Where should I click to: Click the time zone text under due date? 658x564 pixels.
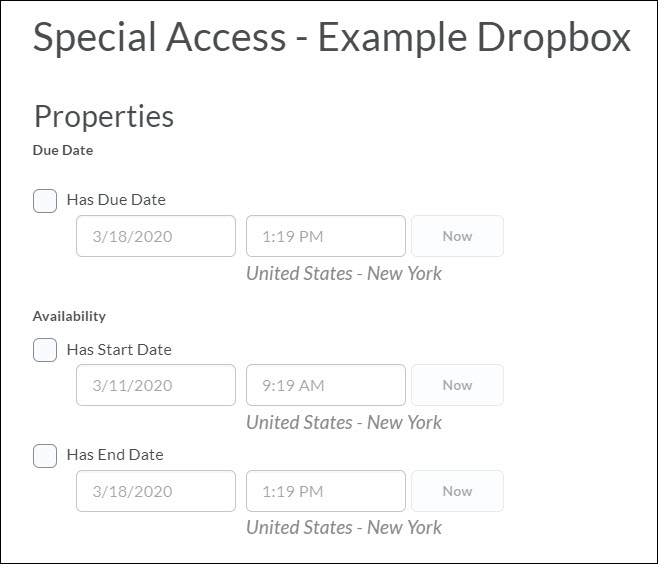pos(344,273)
